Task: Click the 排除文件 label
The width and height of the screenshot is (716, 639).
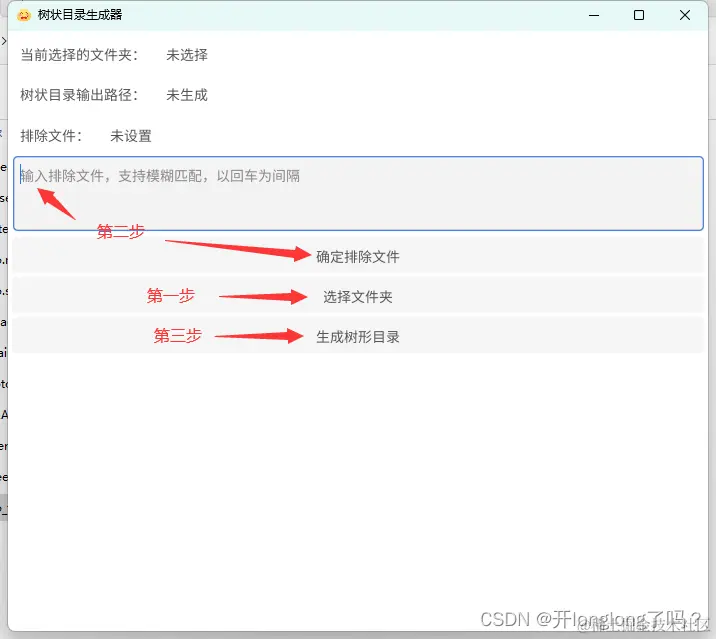Action: click(51, 136)
